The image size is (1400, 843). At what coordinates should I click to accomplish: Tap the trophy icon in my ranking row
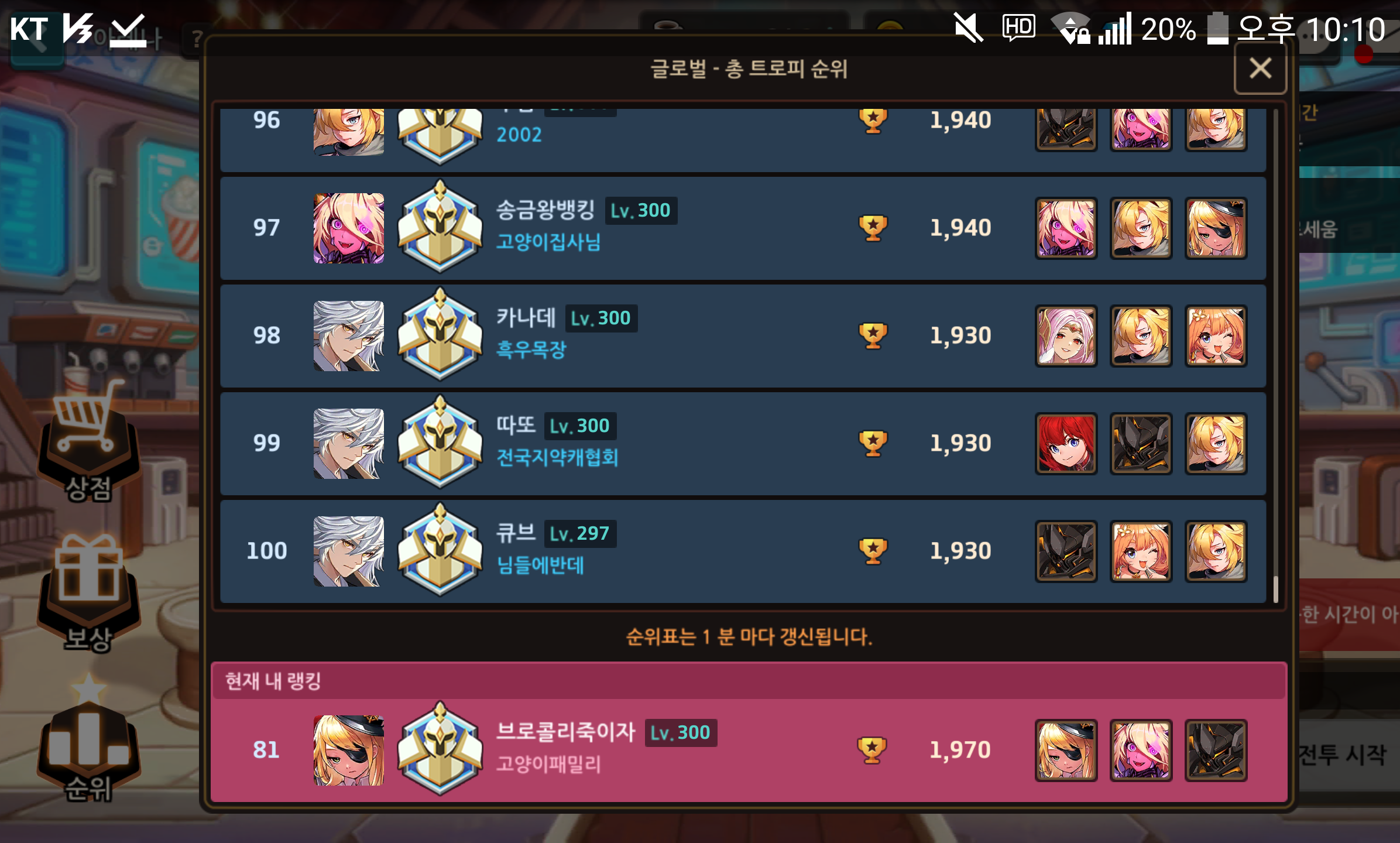tap(871, 750)
